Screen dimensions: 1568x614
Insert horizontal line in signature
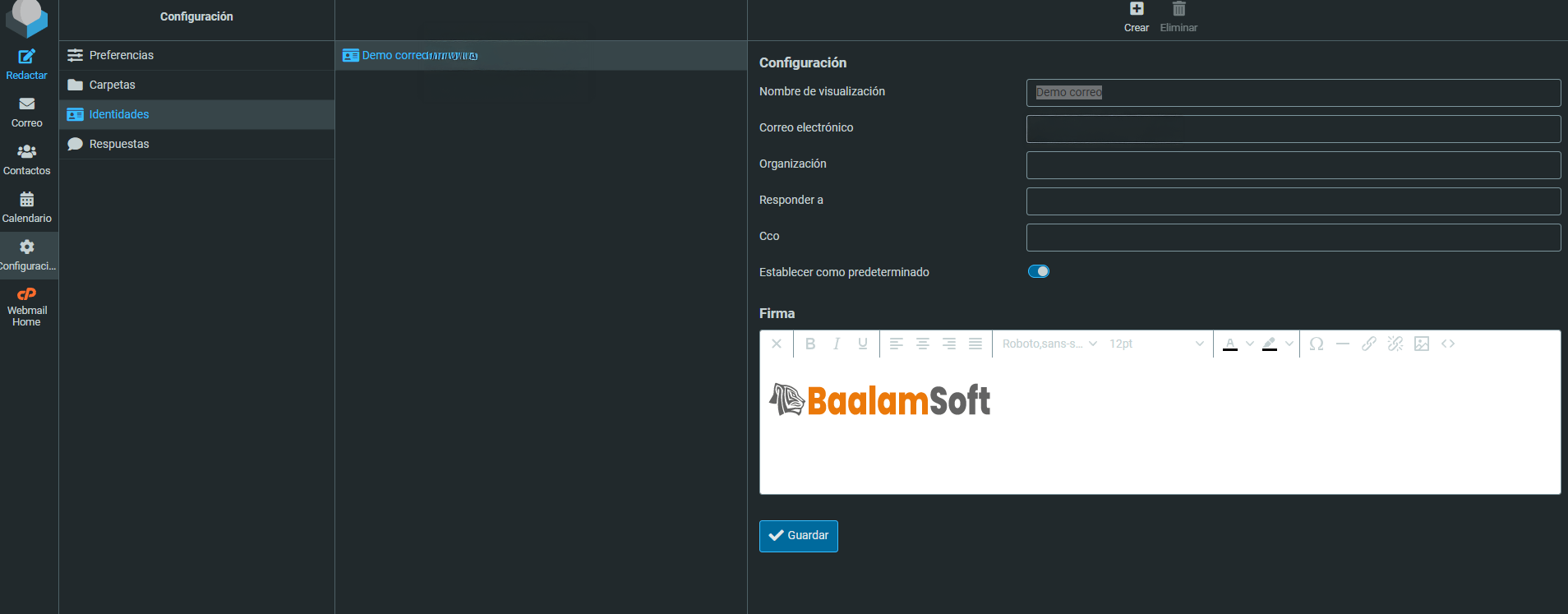coord(1343,344)
